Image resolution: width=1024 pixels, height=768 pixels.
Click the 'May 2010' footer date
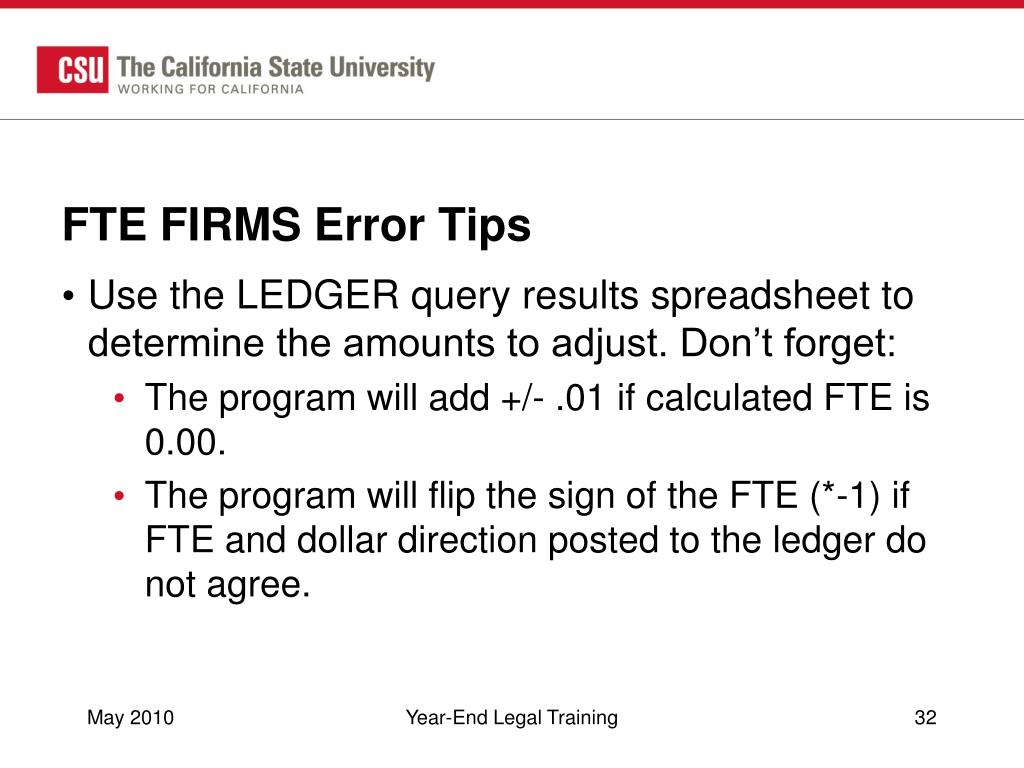pyautogui.click(x=131, y=718)
